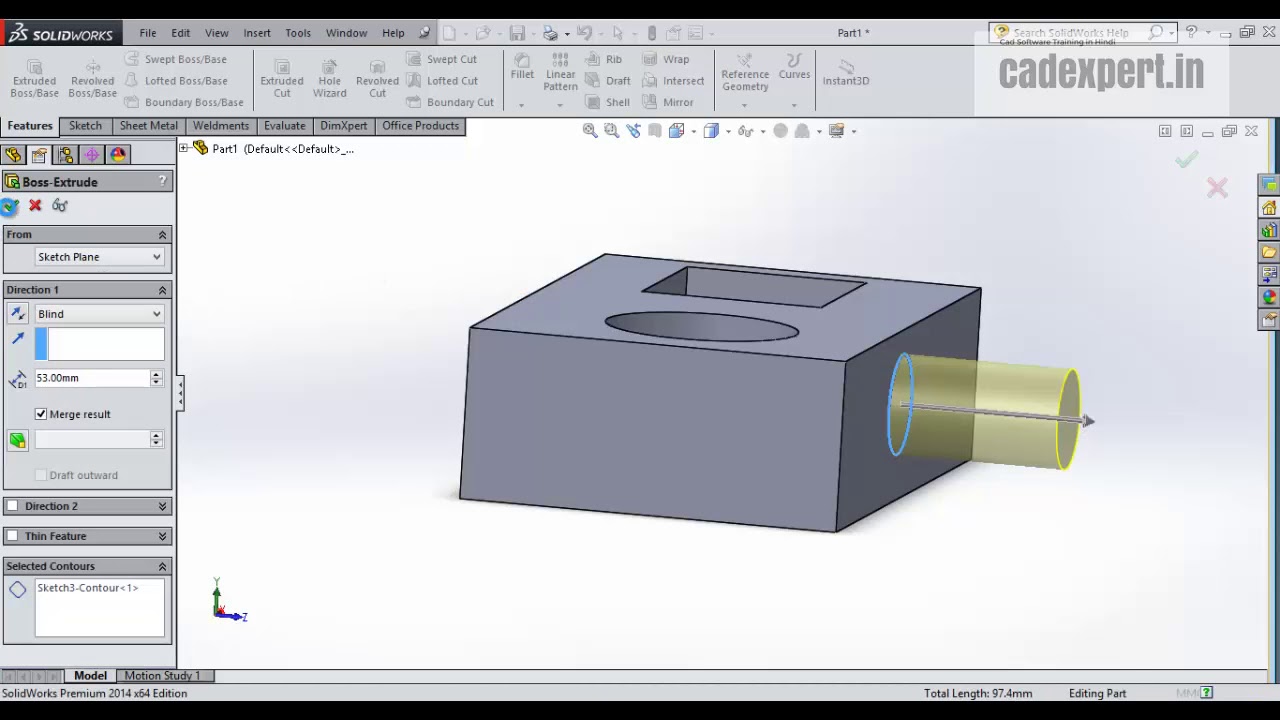Open Reference Geometry tool
This screenshot has width=1280, height=720.
[x=745, y=72]
